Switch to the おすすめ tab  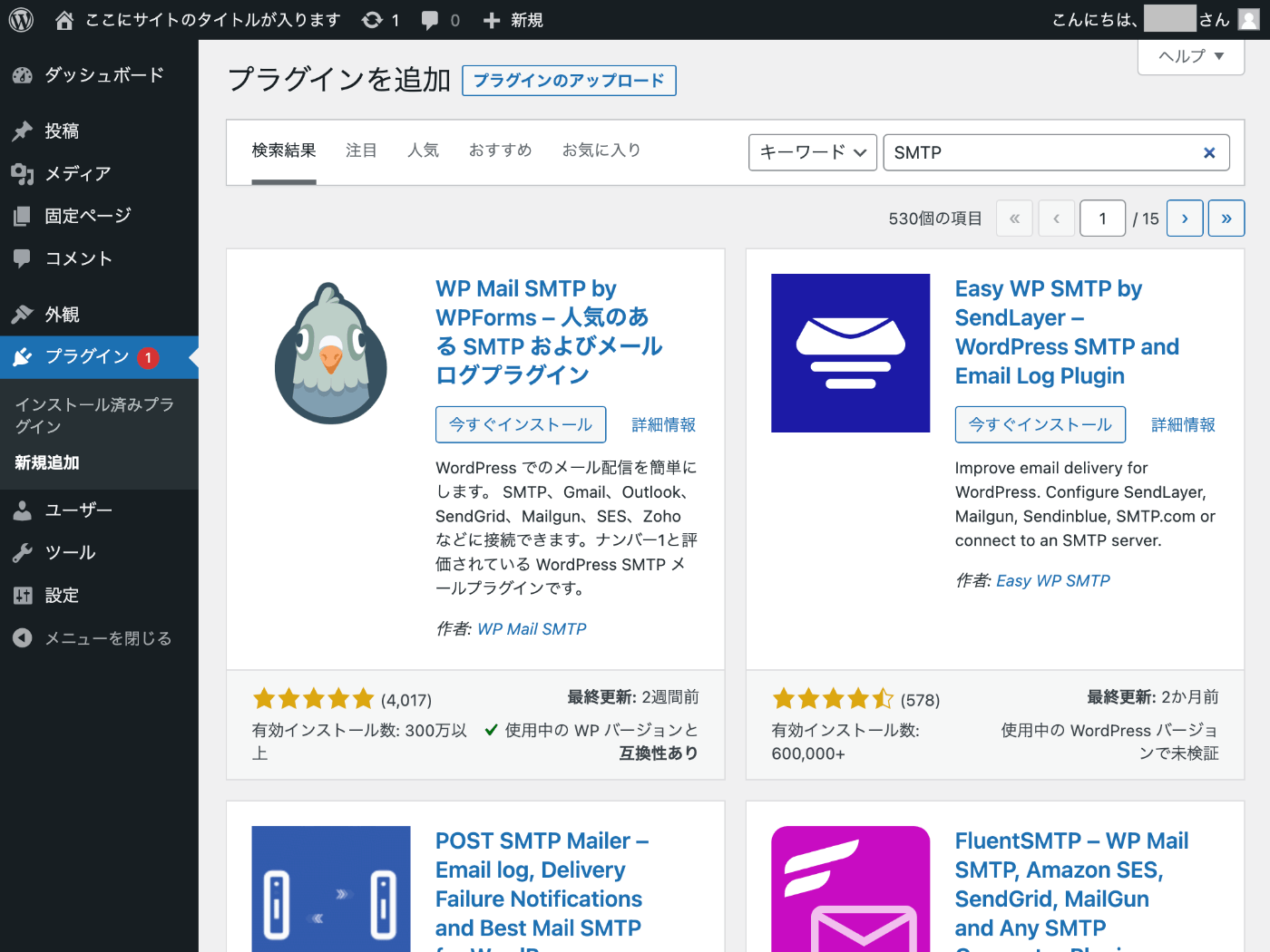[501, 151]
